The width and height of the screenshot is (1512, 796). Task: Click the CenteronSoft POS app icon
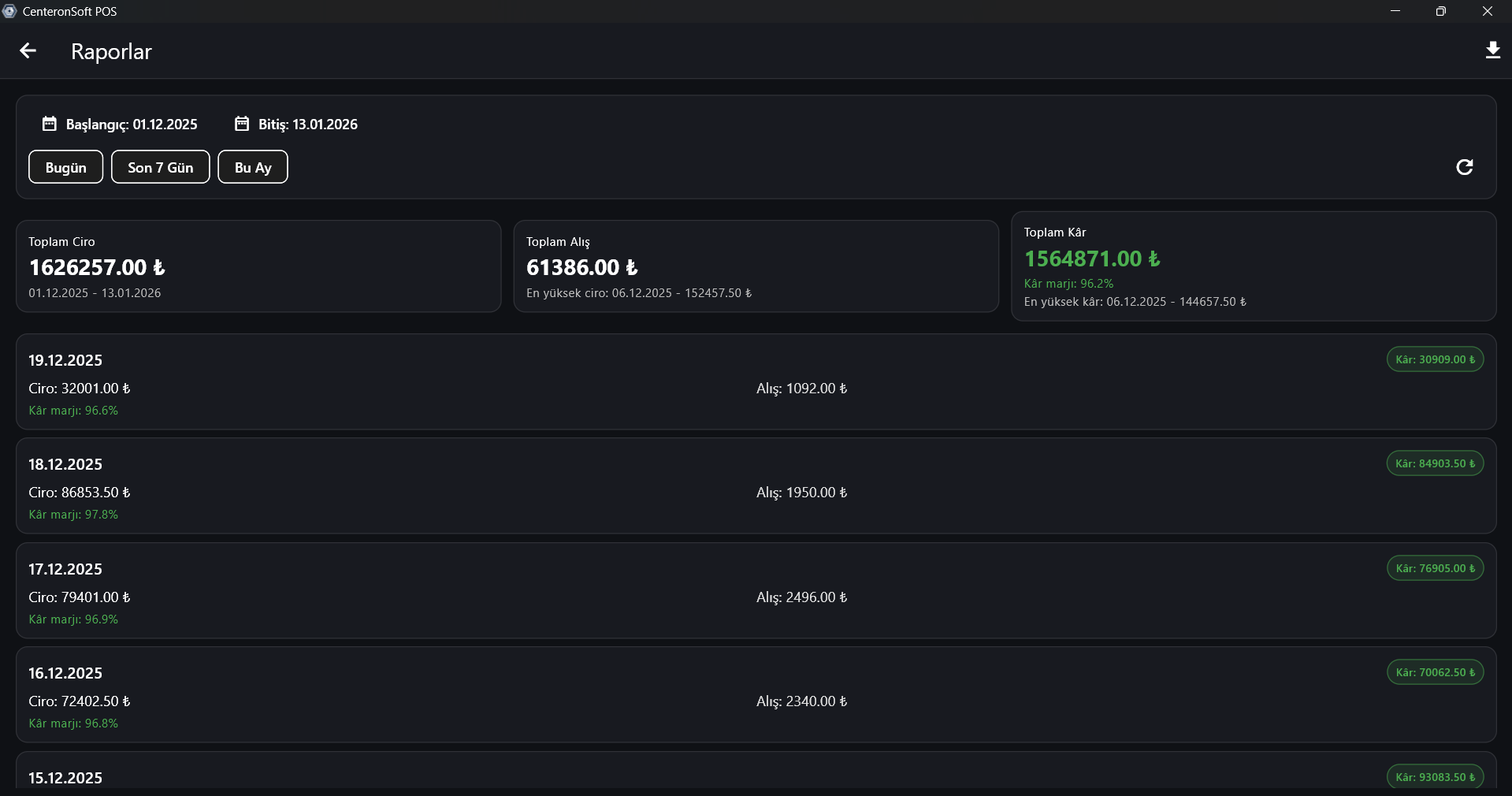[x=9, y=11]
